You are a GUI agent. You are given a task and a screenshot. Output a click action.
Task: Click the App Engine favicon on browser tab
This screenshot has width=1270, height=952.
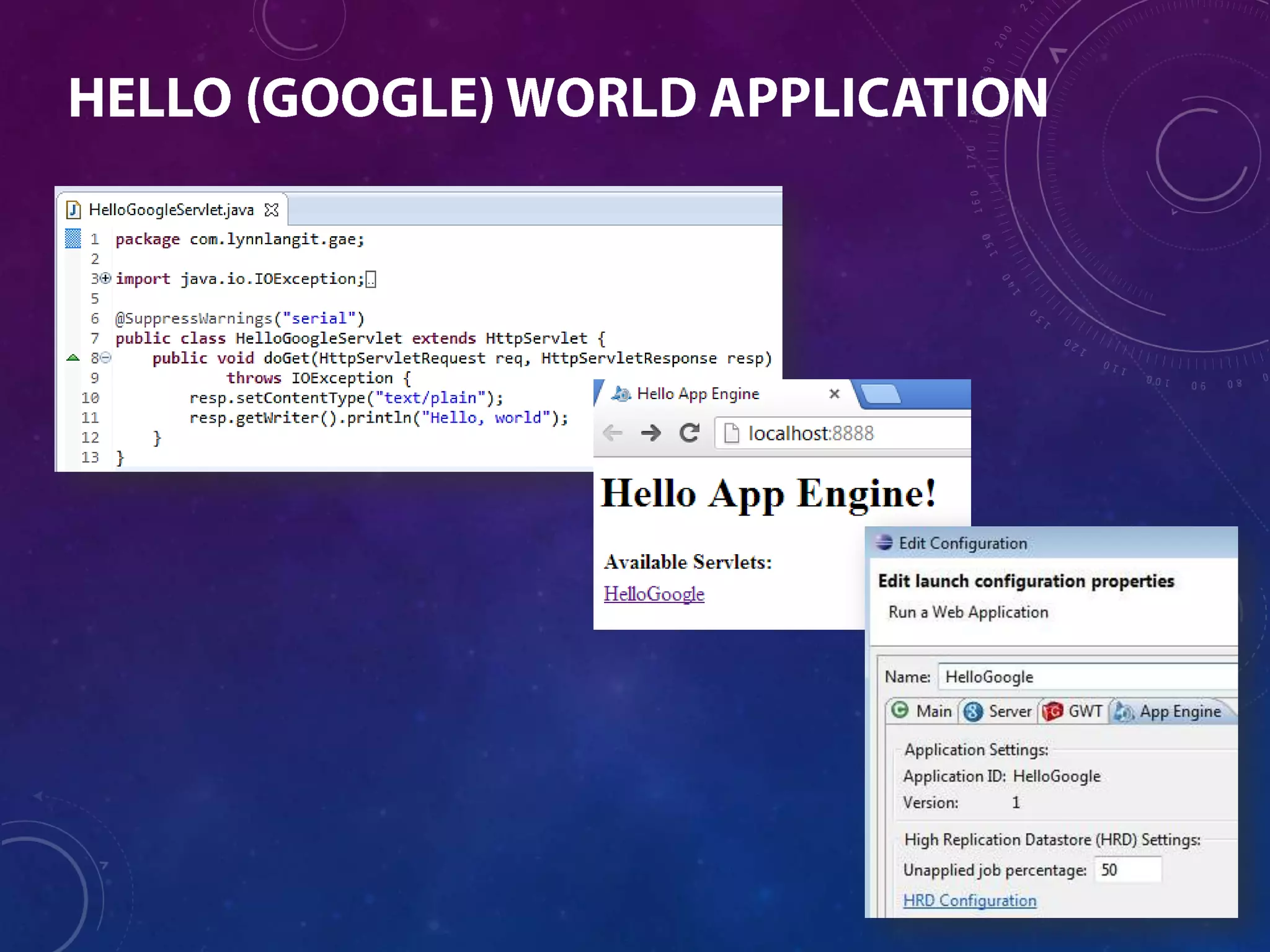[x=621, y=394]
